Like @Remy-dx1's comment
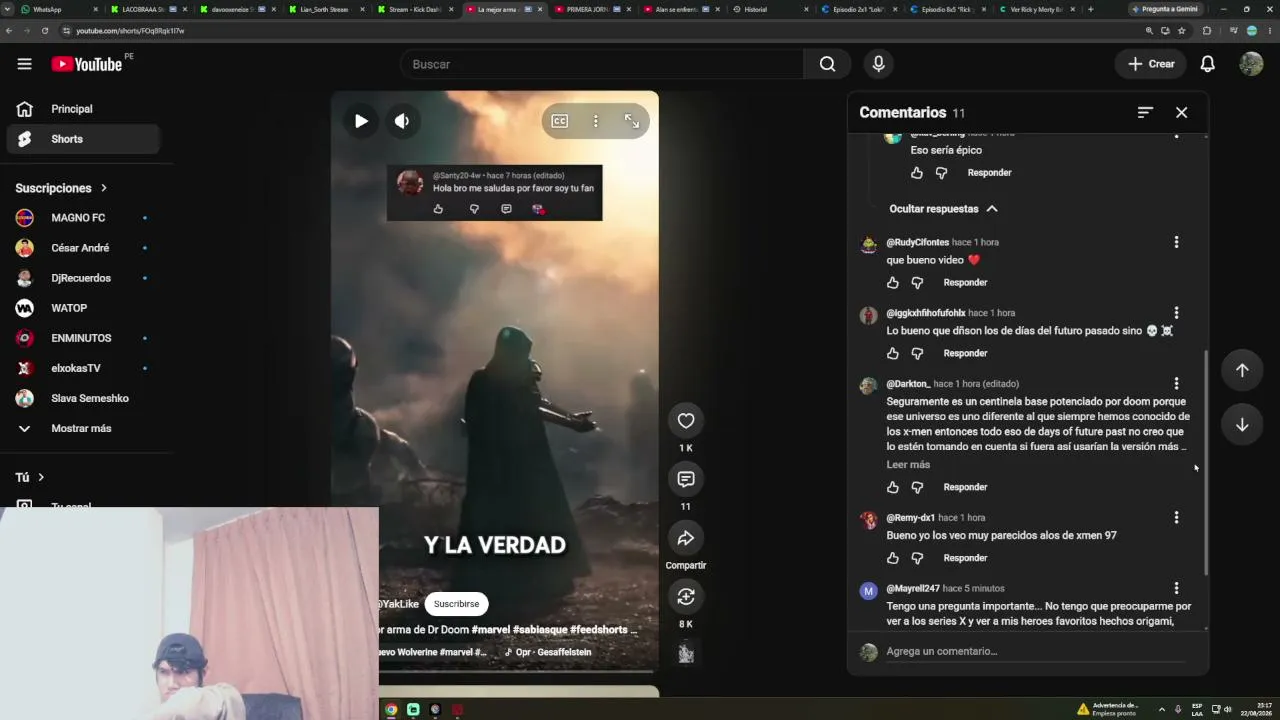 pyautogui.click(x=892, y=559)
